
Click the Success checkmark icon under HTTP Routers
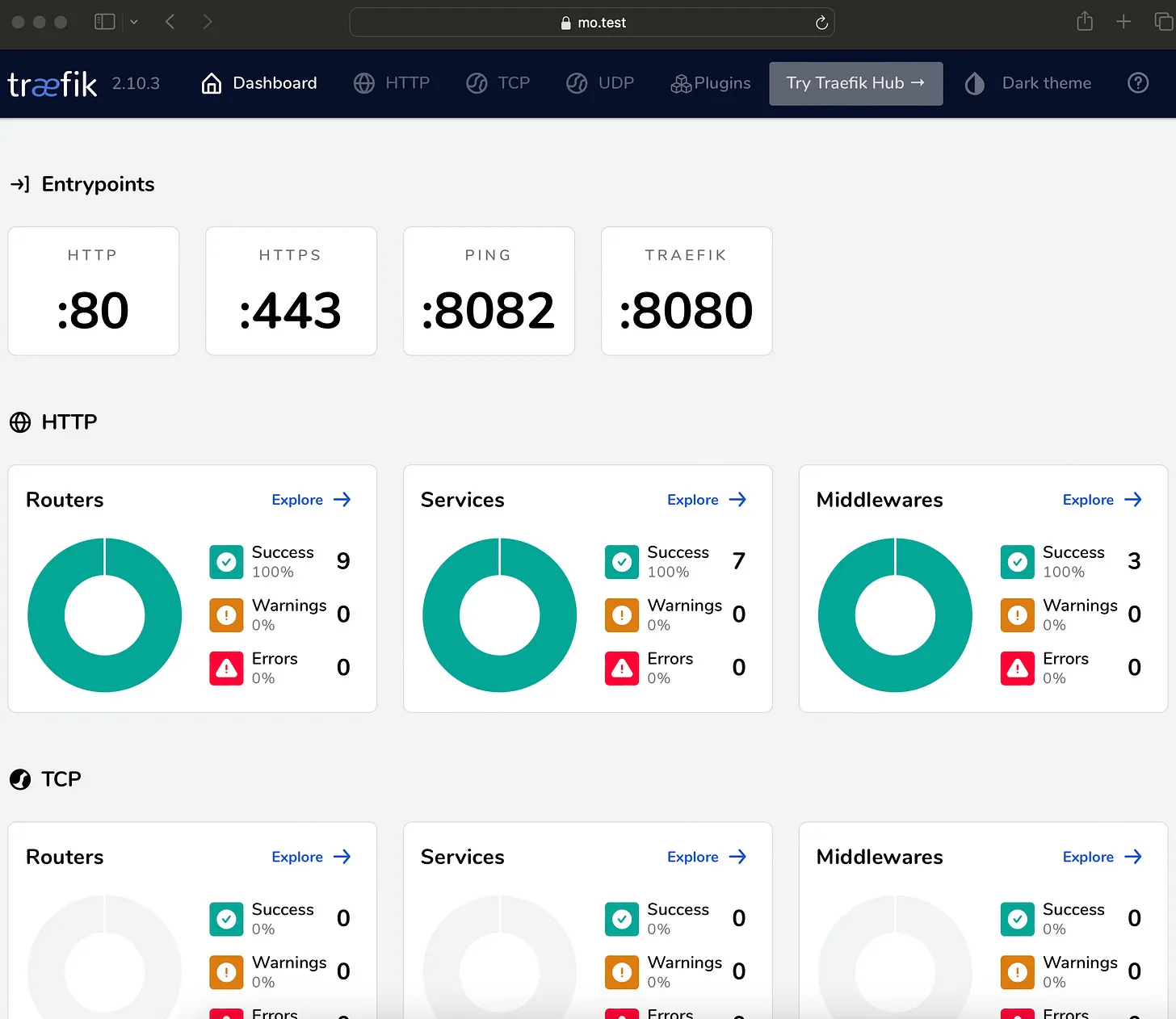tap(225, 561)
